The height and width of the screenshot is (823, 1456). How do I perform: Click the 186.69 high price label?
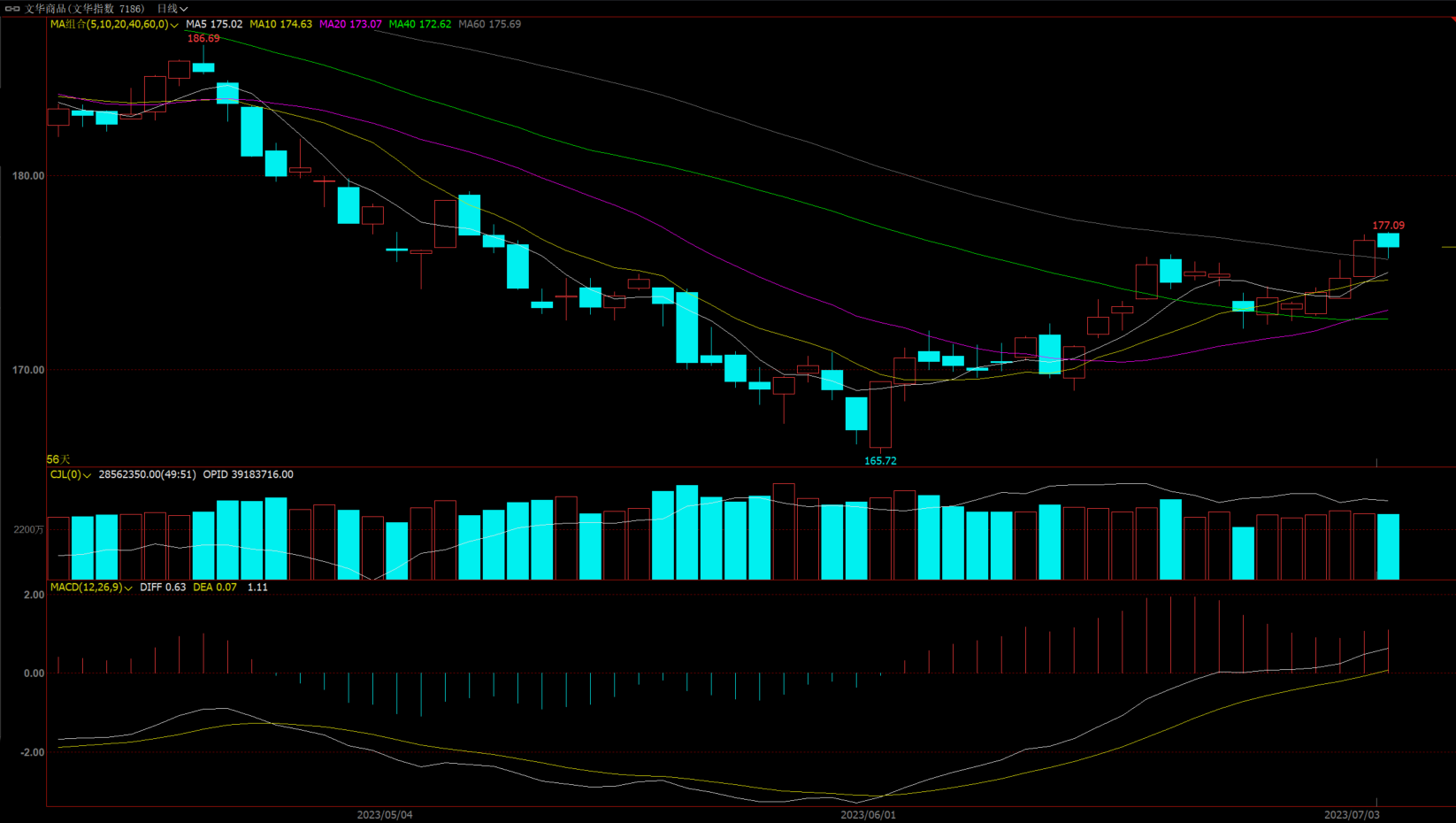pyautogui.click(x=203, y=39)
